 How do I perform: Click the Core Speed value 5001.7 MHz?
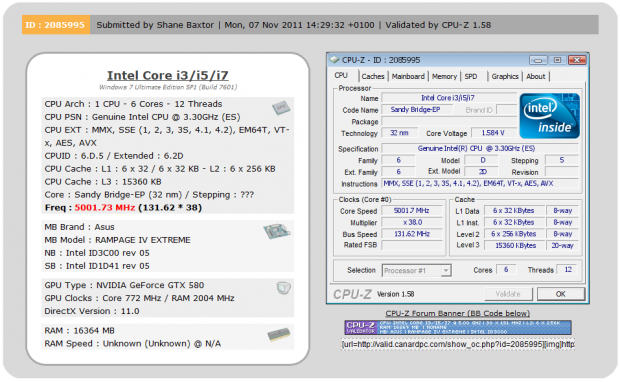[x=411, y=211]
